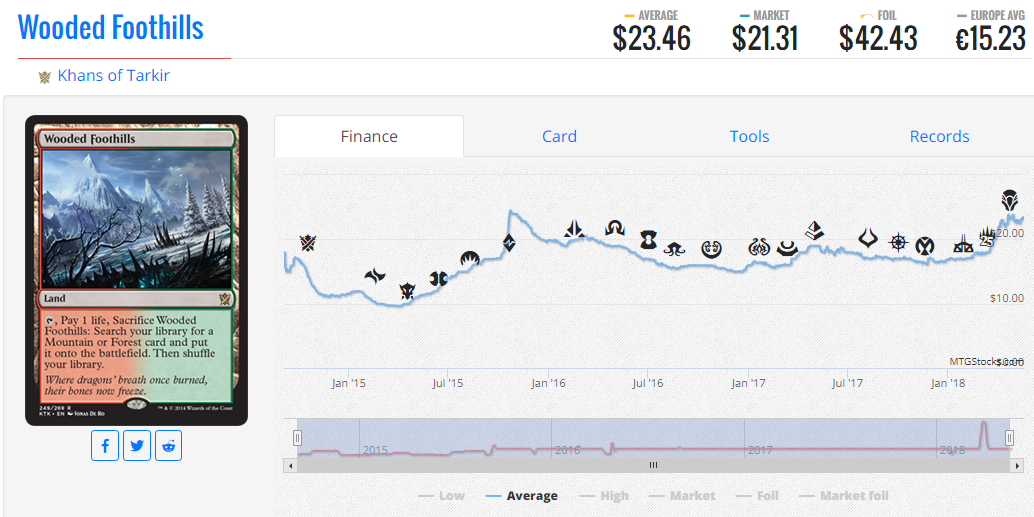Click the Dominaria set symbol at chart end
The height and width of the screenshot is (517, 1034).
click(x=1008, y=199)
